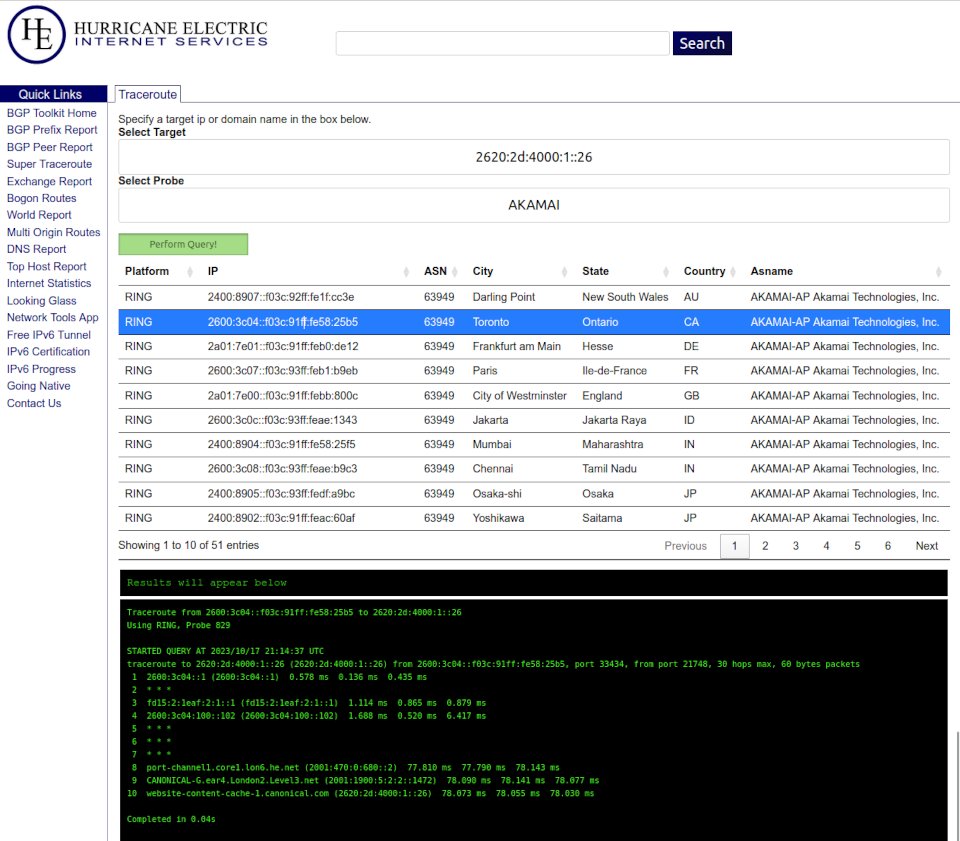Viewport: 960px width, 841px height.
Task: Click IP 2400:8907::f03c:92ff:fe1f:cc3e cell
Action: click(x=281, y=297)
